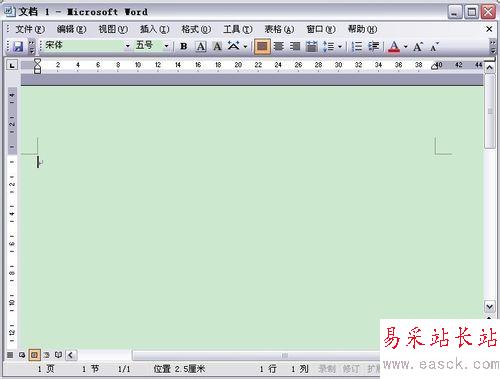Switch to Outline view icon

coord(47,355)
